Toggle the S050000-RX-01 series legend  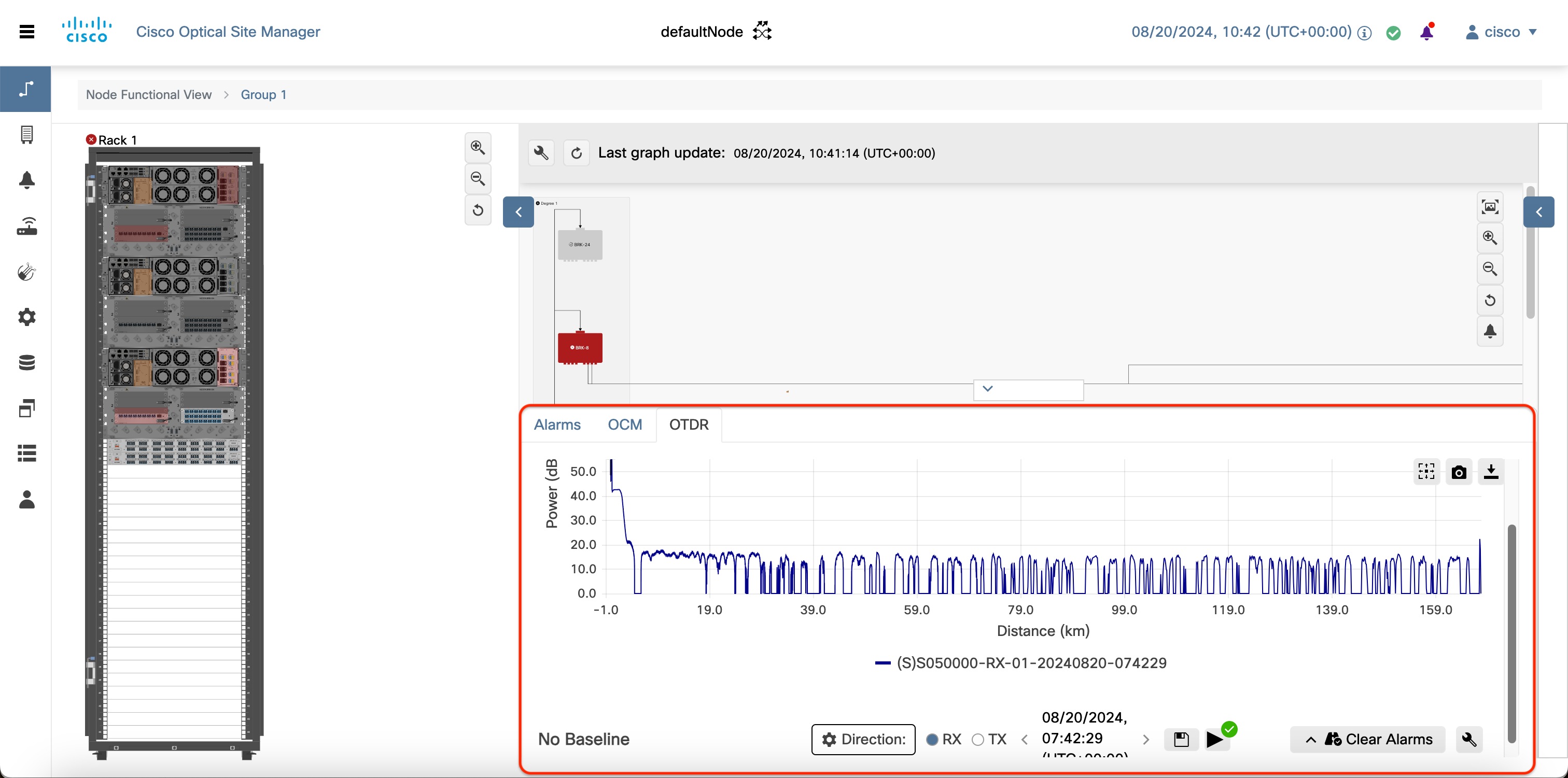click(x=1020, y=663)
